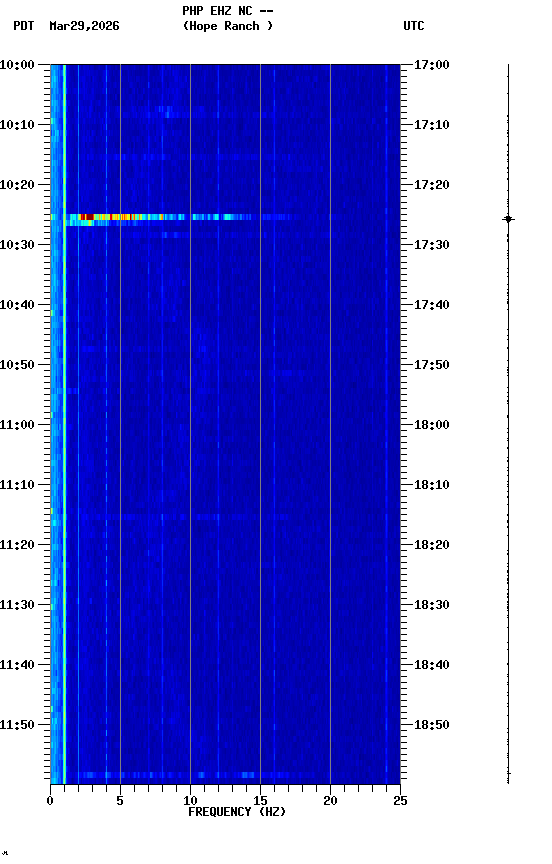Click the 10:50 PDT time label
Viewport: 552px width, 864px height.
coord(17,365)
